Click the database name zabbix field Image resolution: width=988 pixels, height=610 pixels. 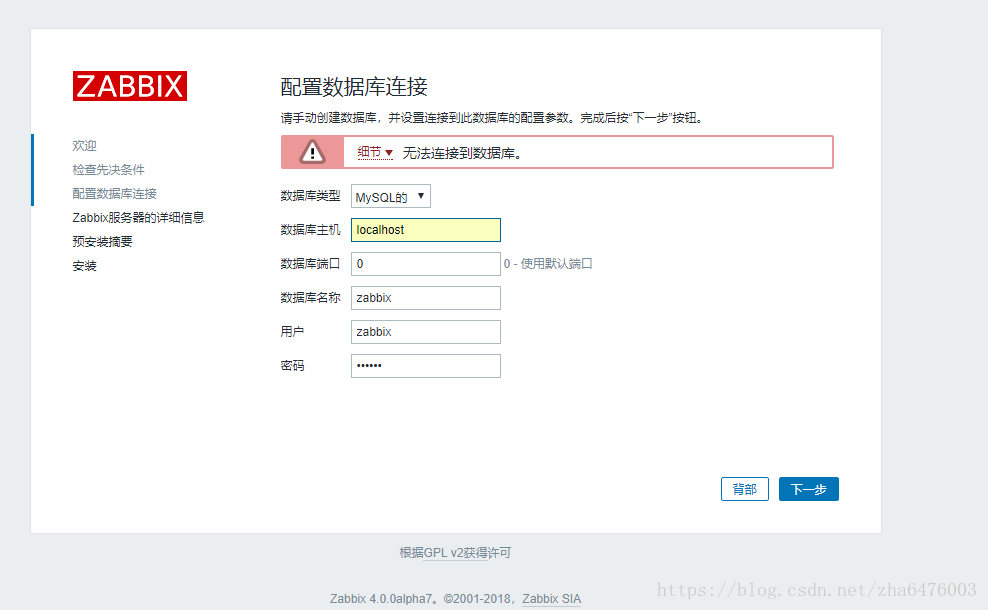tap(426, 298)
